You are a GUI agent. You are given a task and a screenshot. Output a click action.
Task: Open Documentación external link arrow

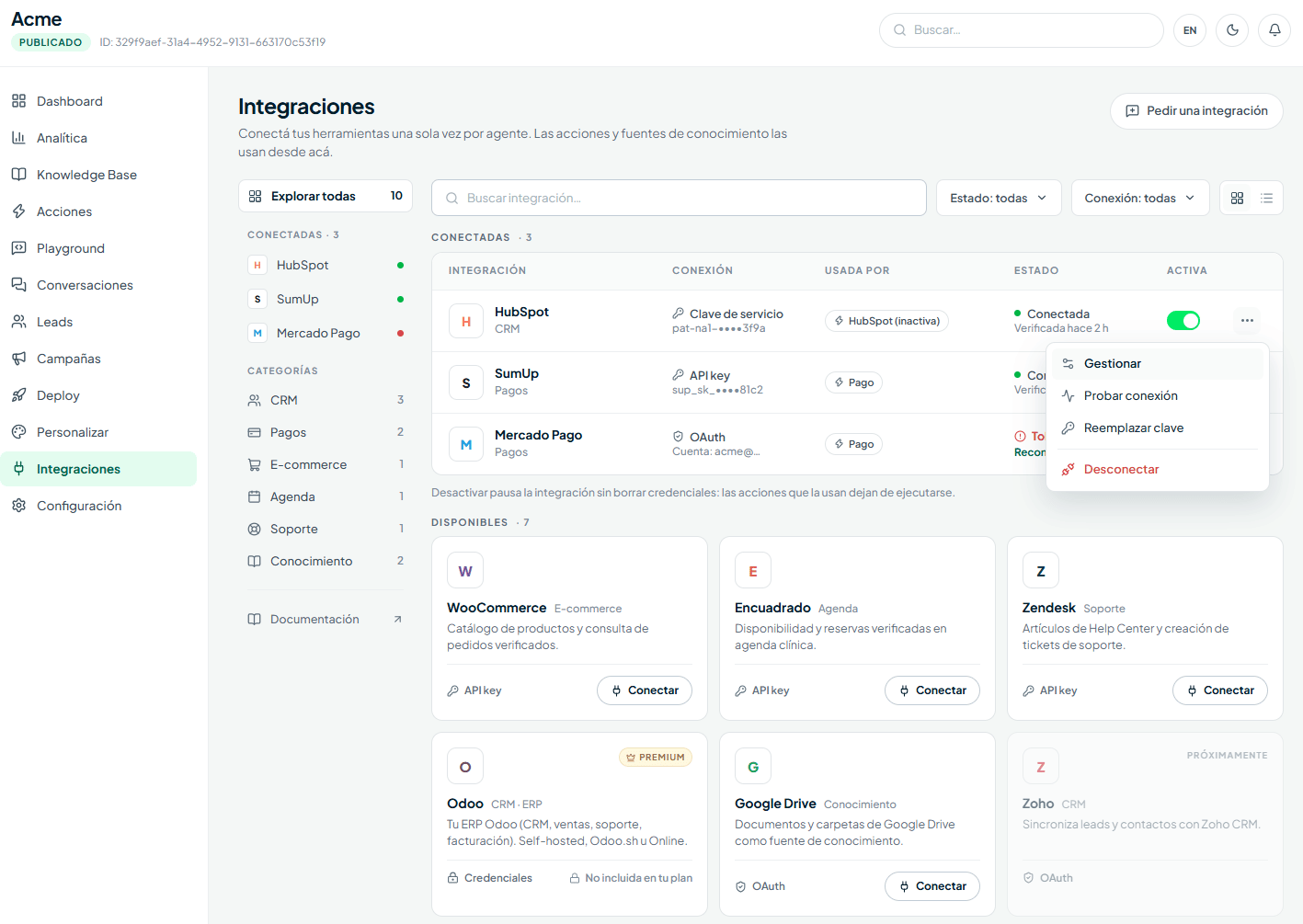point(398,620)
